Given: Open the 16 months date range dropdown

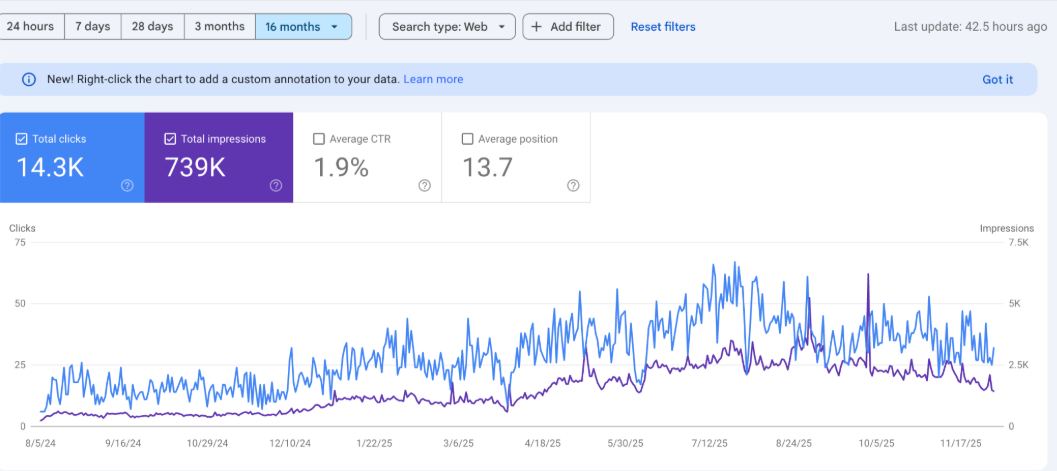Looking at the screenshot, I should pos(303,27).
